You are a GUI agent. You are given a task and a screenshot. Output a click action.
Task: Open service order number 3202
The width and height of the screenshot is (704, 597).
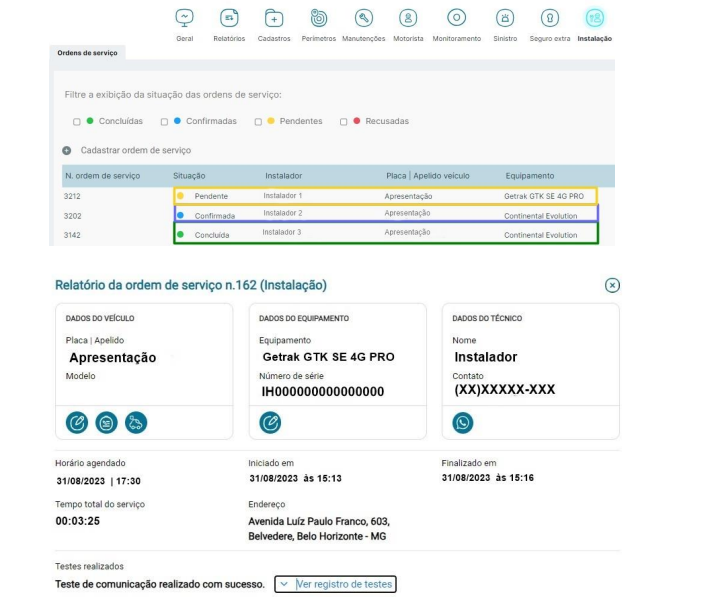(x=72, y=216)
